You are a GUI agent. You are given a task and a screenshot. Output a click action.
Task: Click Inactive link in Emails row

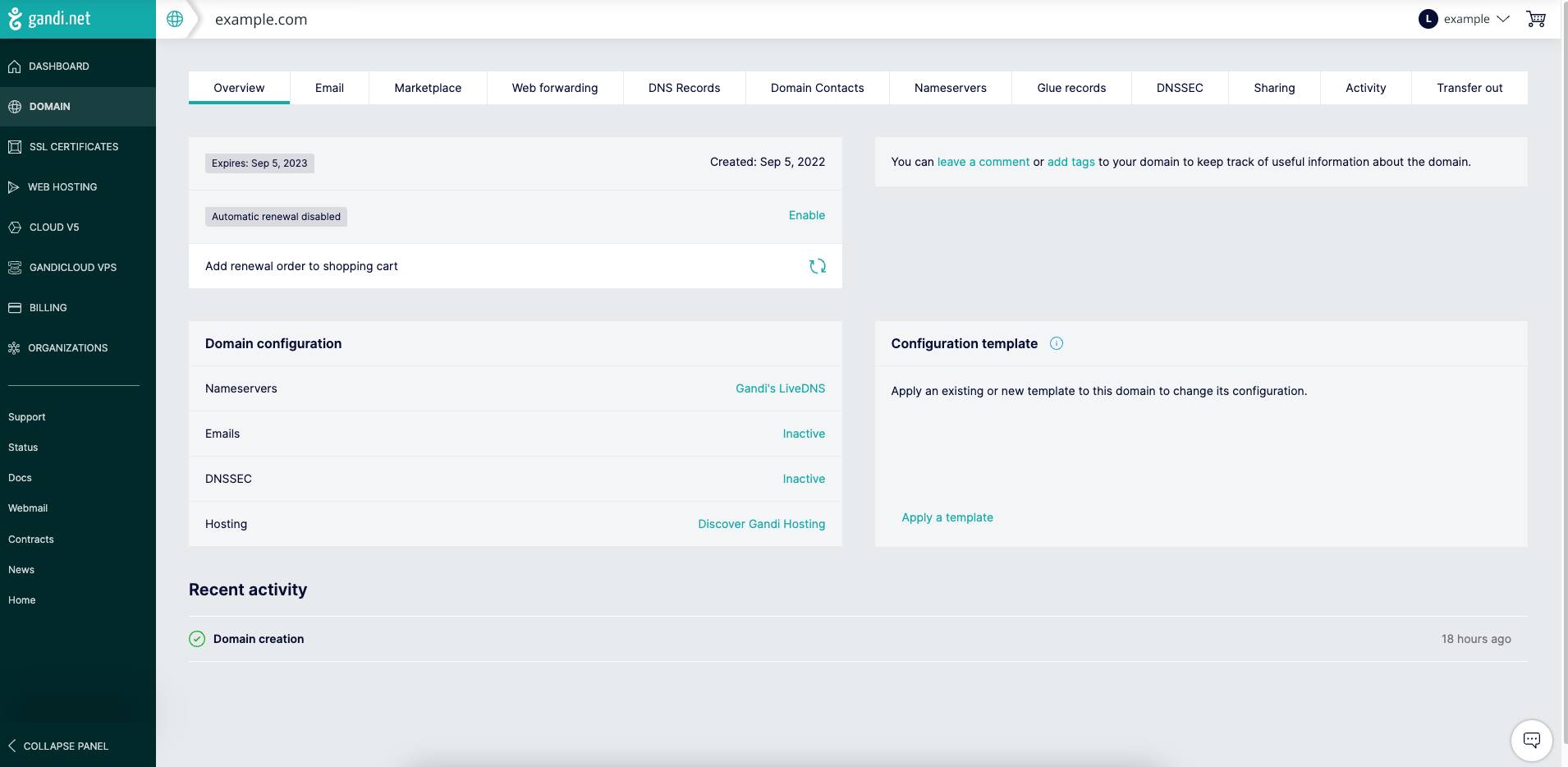804,434
